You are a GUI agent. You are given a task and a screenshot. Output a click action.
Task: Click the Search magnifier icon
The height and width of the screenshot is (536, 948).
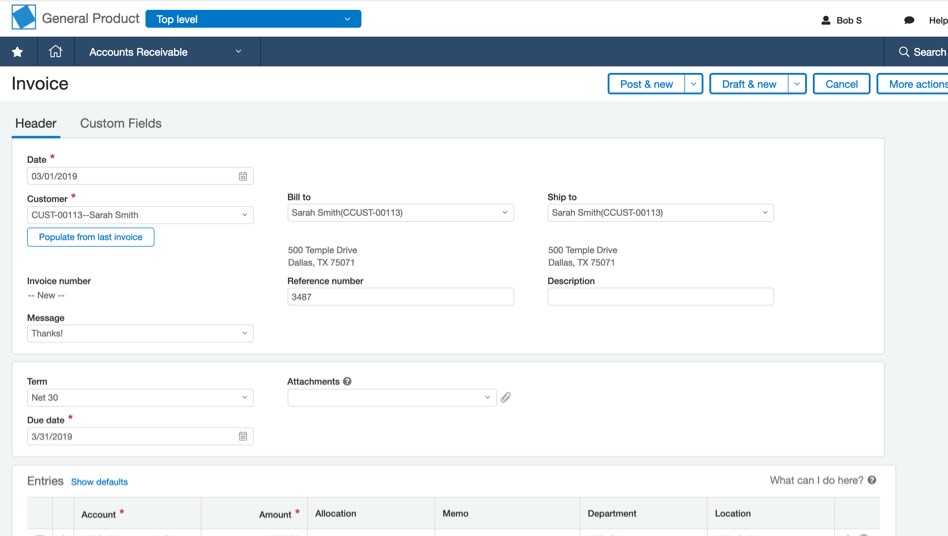pyautogui.click(x=904, y=52)
